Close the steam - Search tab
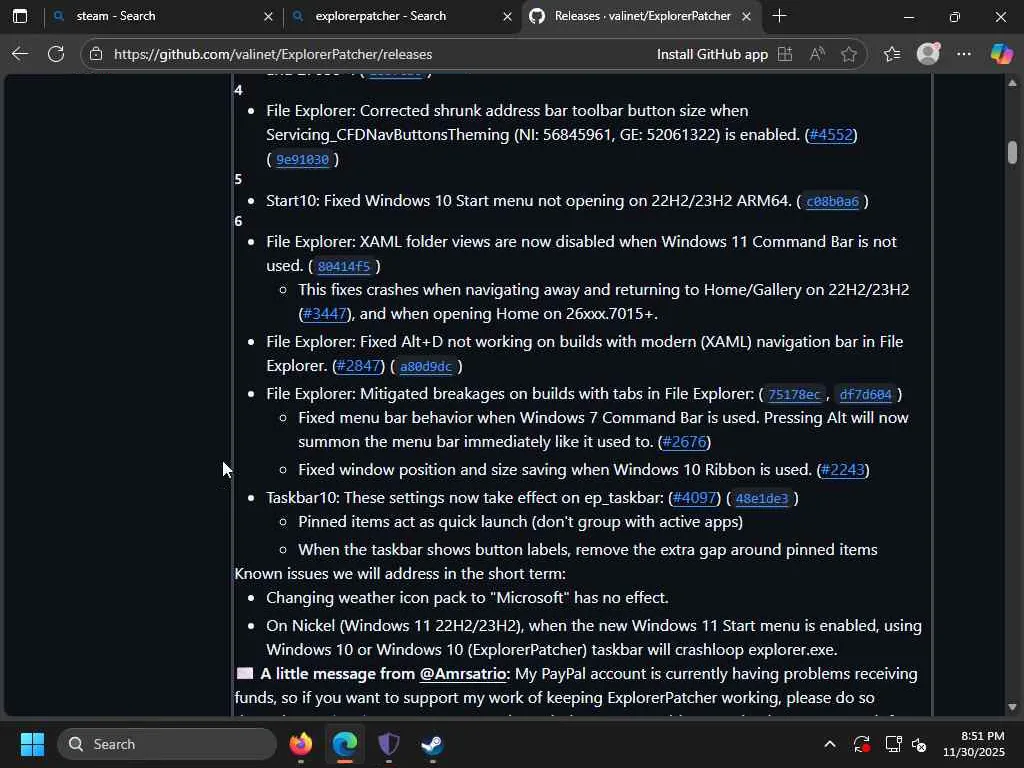Screen dimensions: 1024x768 268,16
